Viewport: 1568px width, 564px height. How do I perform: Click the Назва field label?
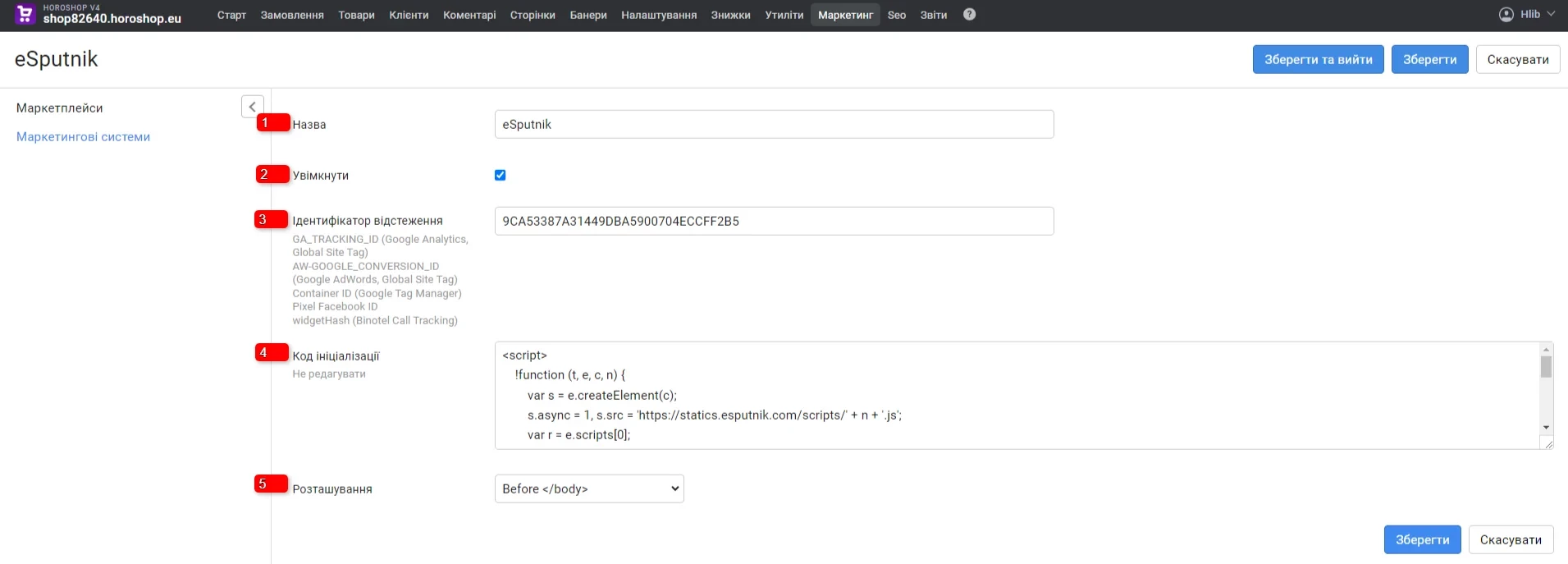(309, 125)
